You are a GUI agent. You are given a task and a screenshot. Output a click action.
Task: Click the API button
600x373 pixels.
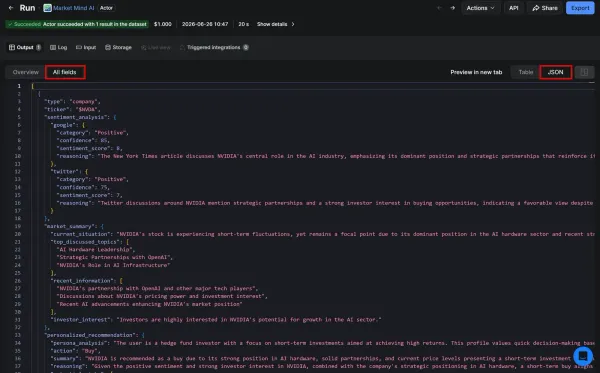click(x=514, y=8)
